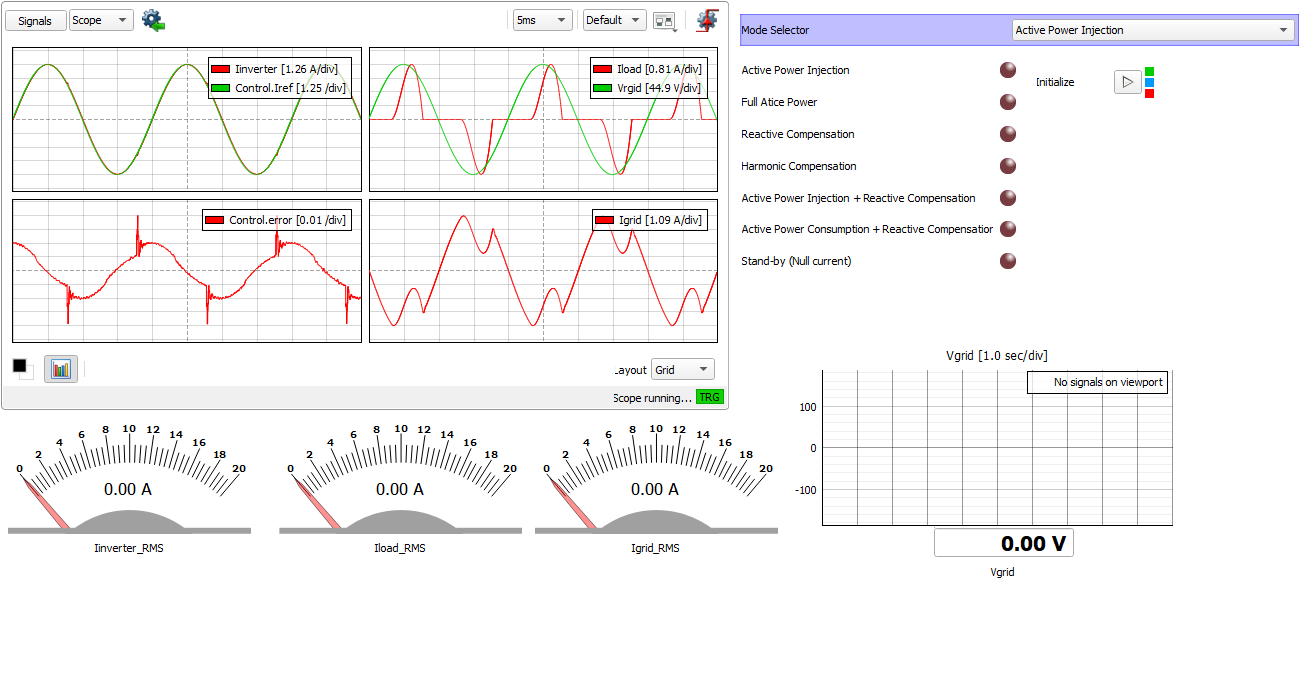Viewport: 1302px width, 678px height.
Task: Expand the 5ms time base dropdown
Action: pos(542,20)
